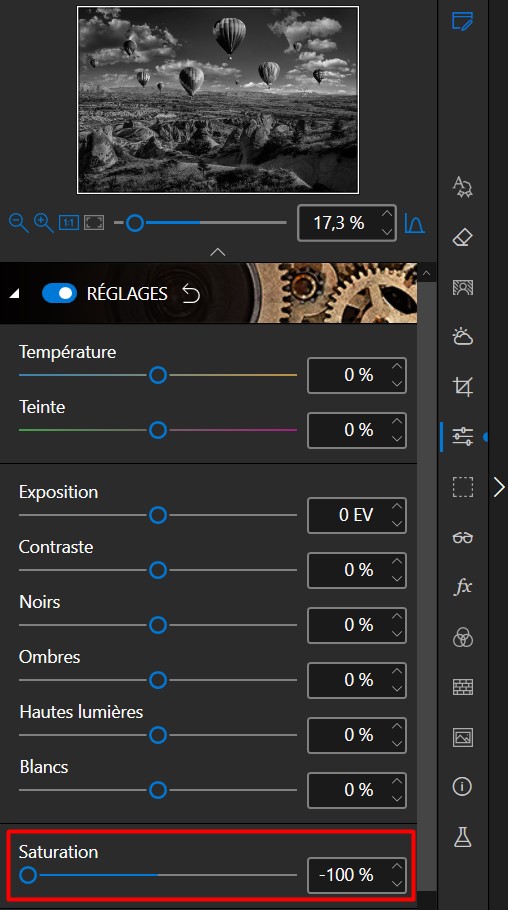Click the Ombres slider handle

pyautogui.click(x=158, y=680)
